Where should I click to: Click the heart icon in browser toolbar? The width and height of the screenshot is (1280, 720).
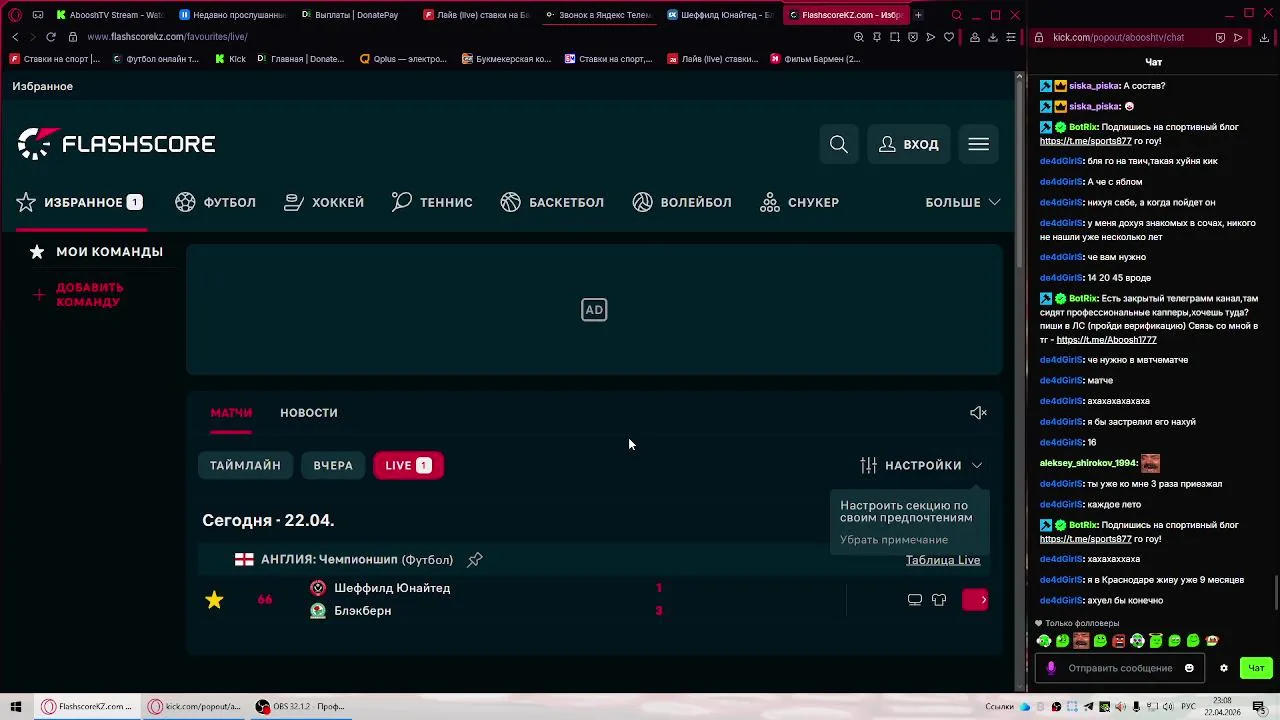pos(949,37)
